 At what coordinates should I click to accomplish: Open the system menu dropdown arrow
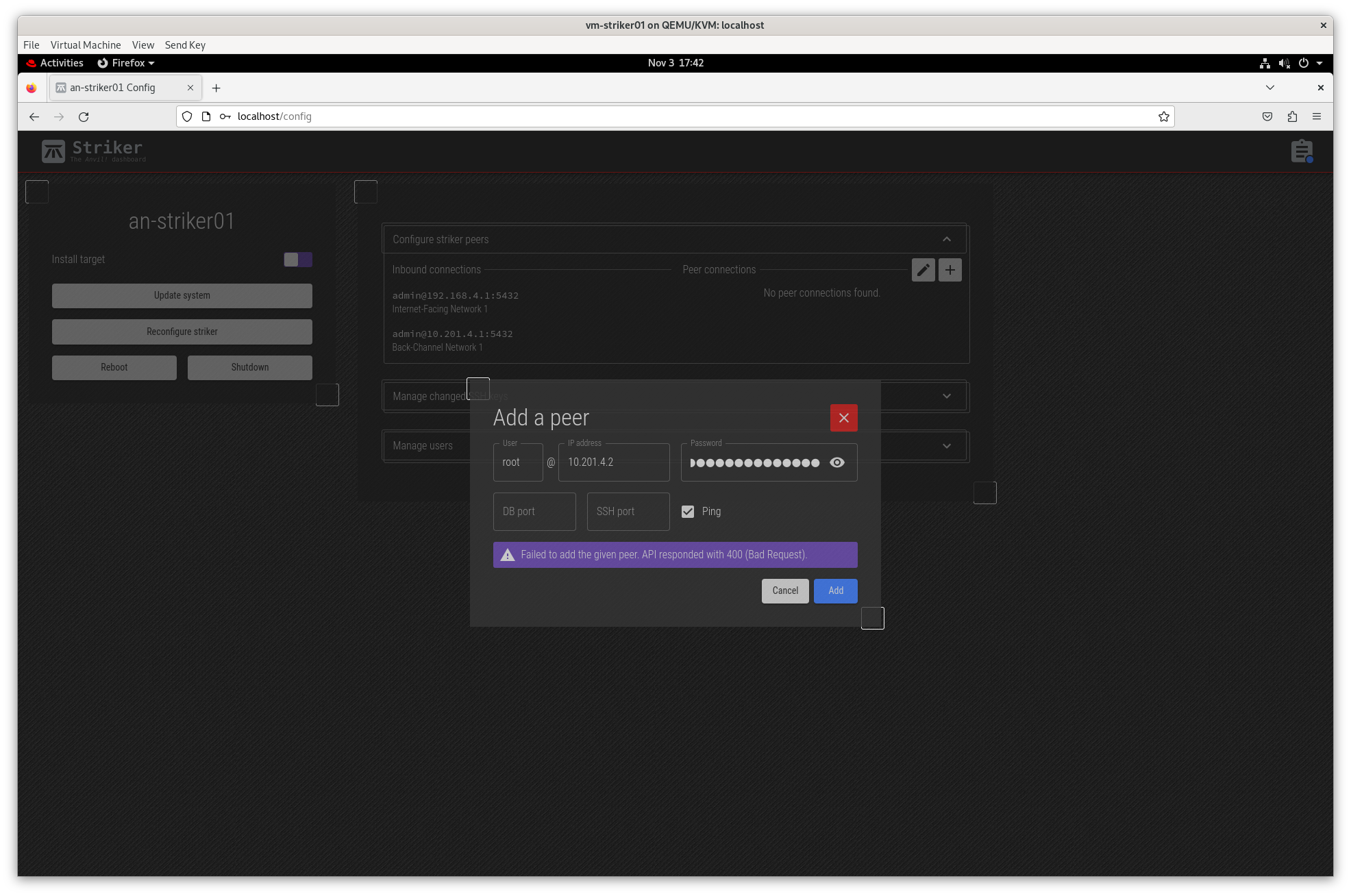pos(1319,63)
